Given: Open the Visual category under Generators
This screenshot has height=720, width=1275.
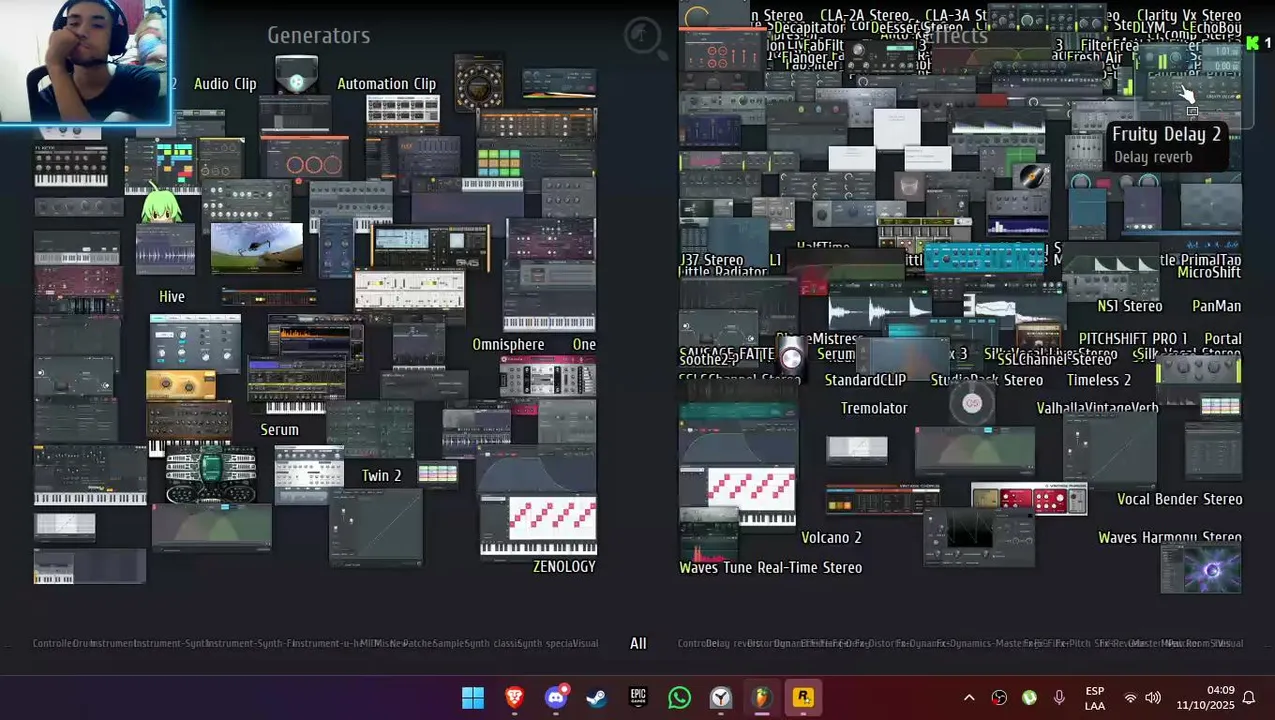Looking at the screenshot, I should point(586,643).
